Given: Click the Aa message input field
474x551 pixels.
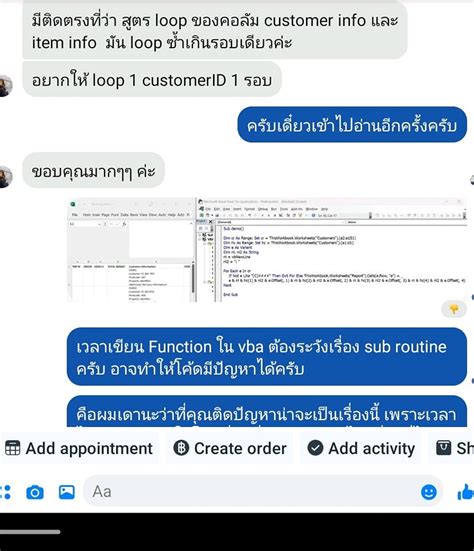Looking at the screenshot, I should (251, 491).
